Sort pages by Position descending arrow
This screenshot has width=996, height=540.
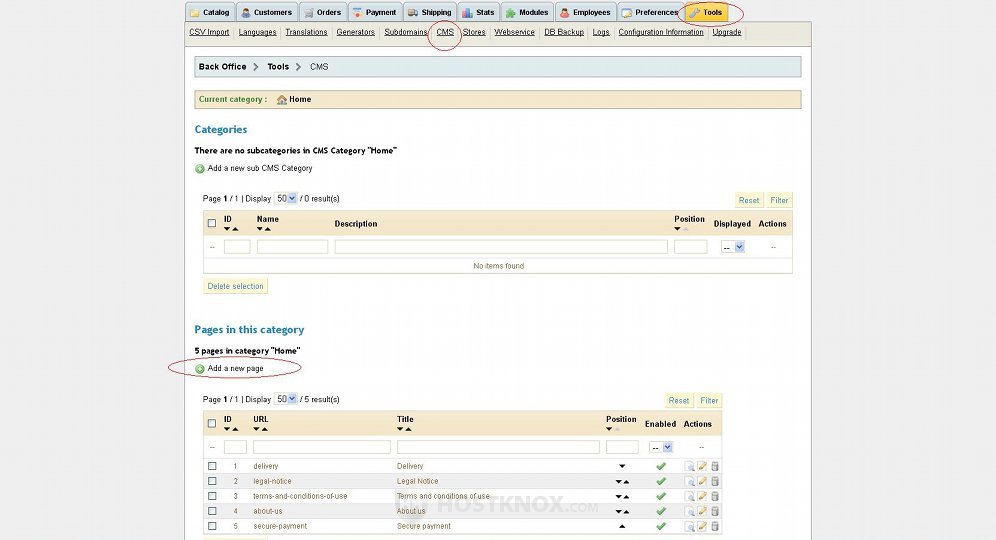[x=609, y=429]
